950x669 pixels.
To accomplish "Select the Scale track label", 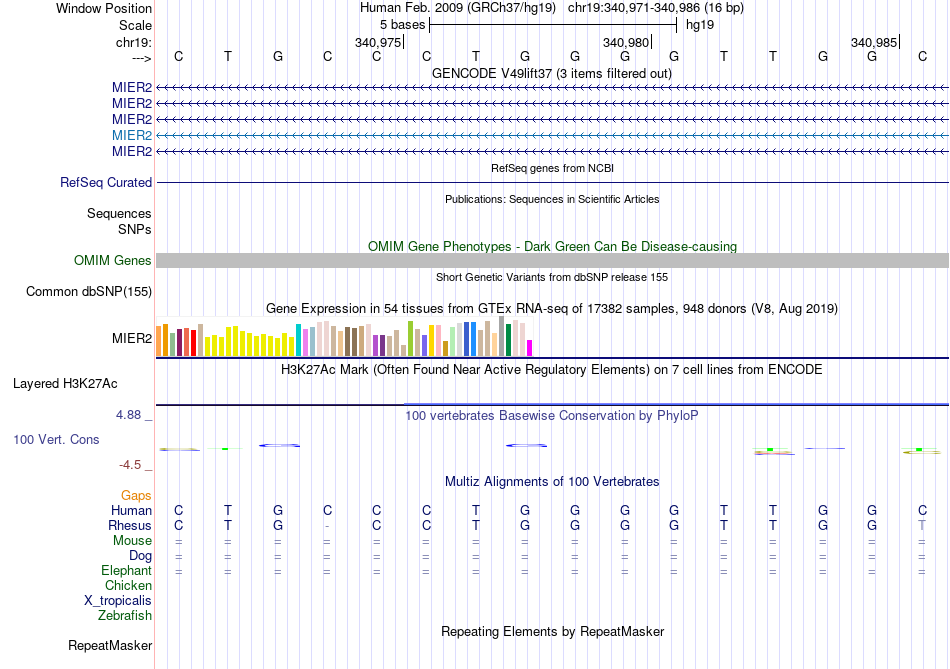I will click(x=135, y=25).
